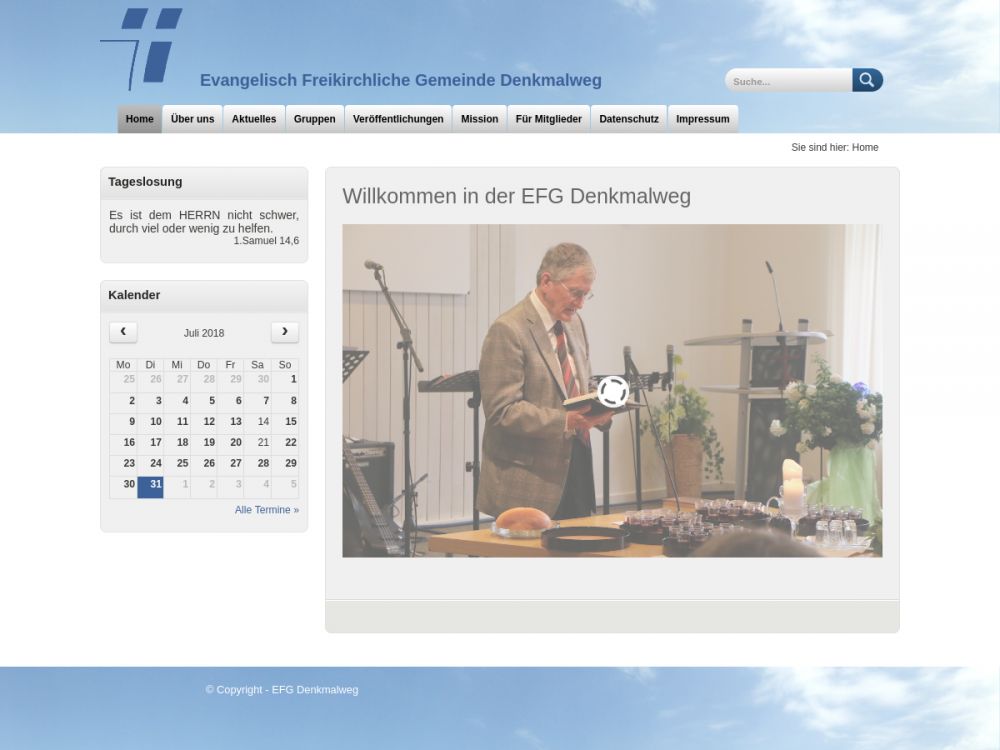Click the site title Evangelisch Freikirchliche Gemeinde
Viewport: 1000px width, 750px height.
point(400,80)
